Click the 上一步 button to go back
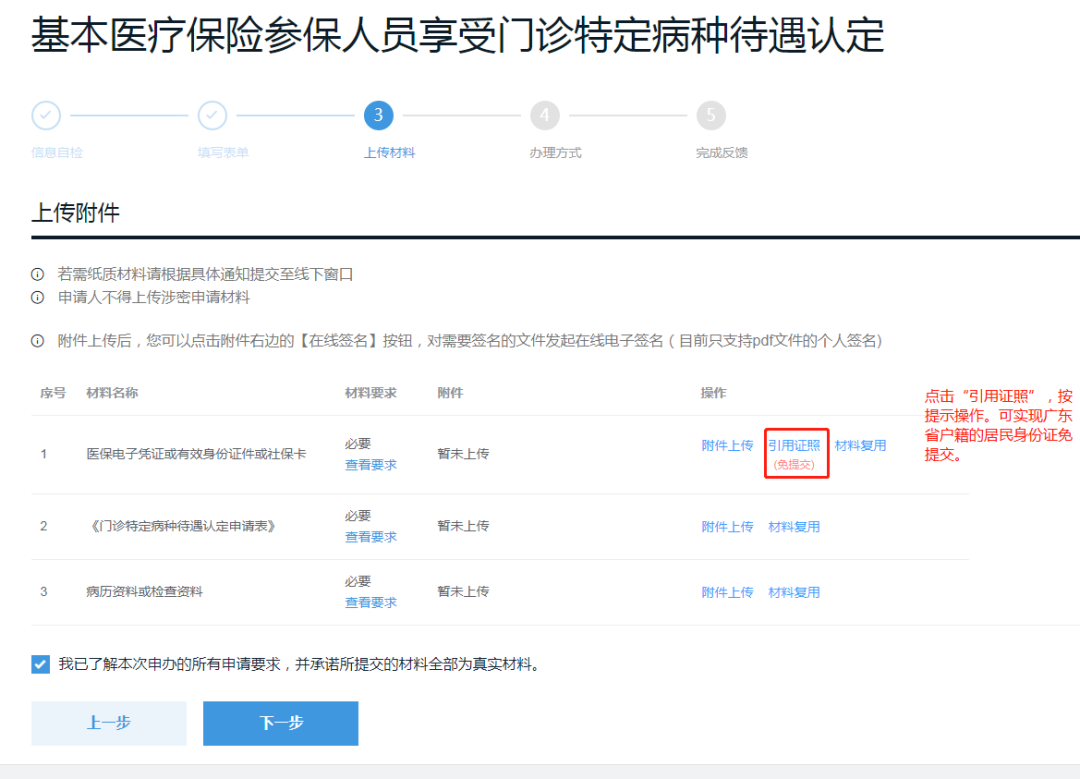 tap(108, 723)
